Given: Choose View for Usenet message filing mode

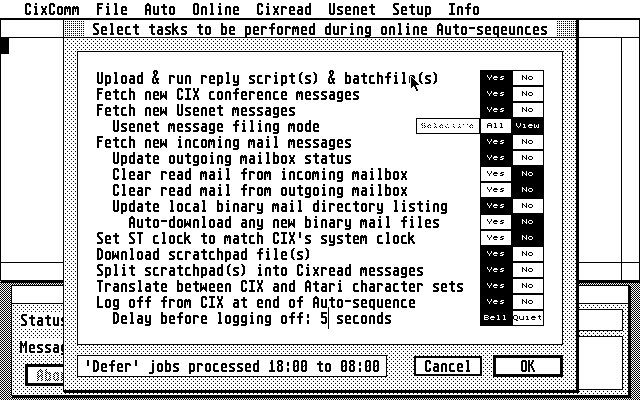Looking at the screenshot, I should pyautogui.click(x=527, y=126).
